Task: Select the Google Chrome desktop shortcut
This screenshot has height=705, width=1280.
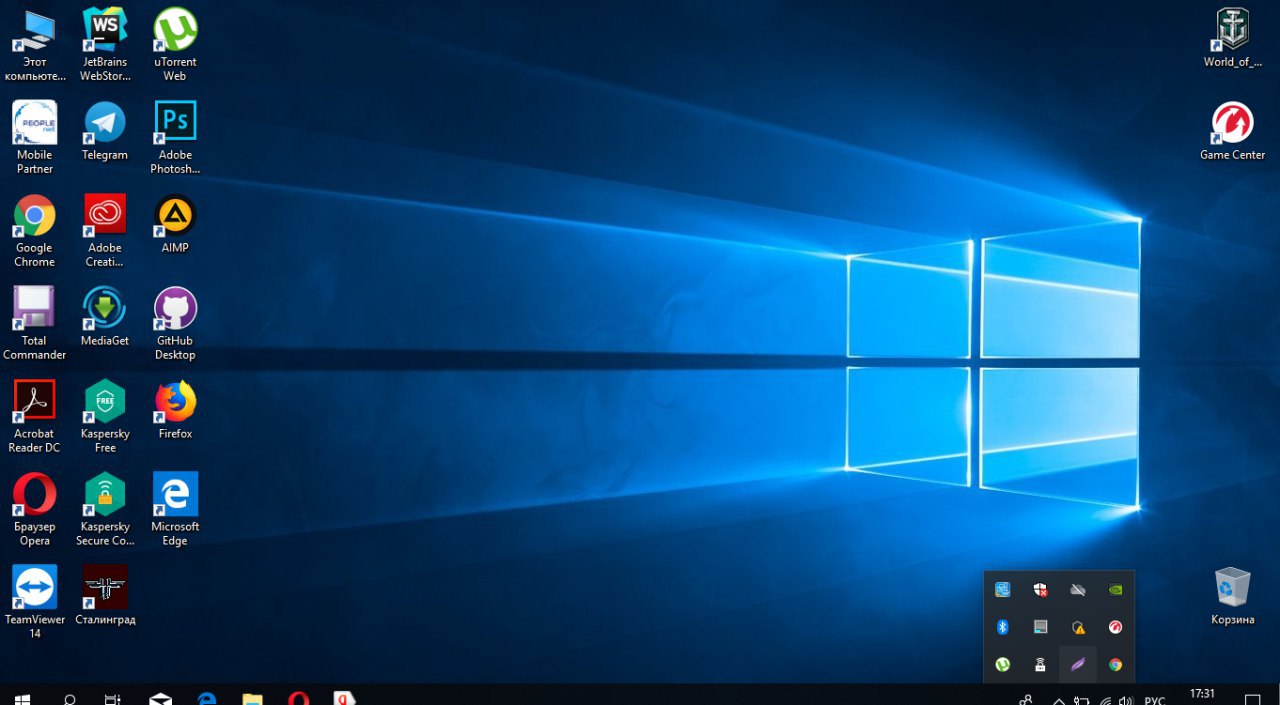Action: (34, 231)
